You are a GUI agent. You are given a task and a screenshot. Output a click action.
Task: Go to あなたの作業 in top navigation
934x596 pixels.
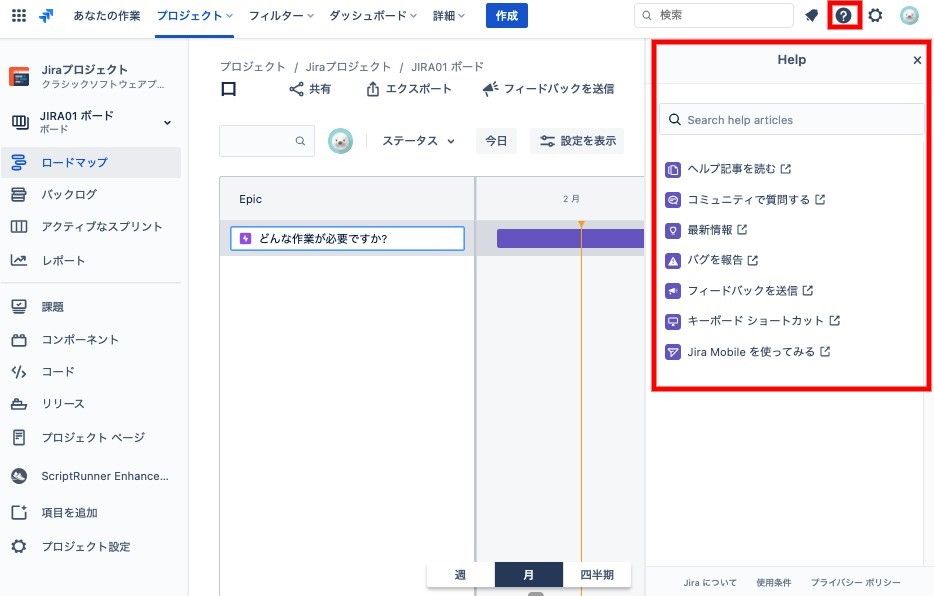(x=107, y=16)
